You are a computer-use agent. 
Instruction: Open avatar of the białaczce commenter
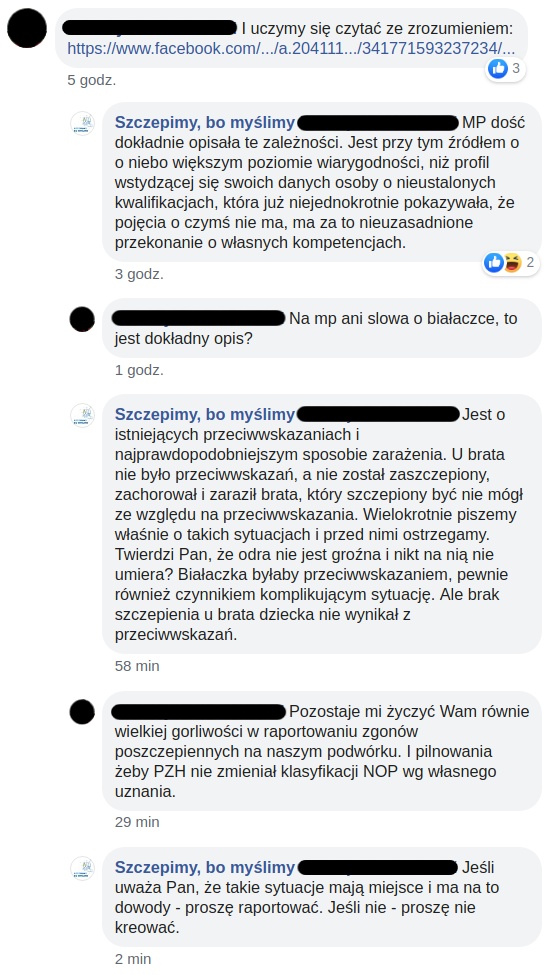pos(83,319)
